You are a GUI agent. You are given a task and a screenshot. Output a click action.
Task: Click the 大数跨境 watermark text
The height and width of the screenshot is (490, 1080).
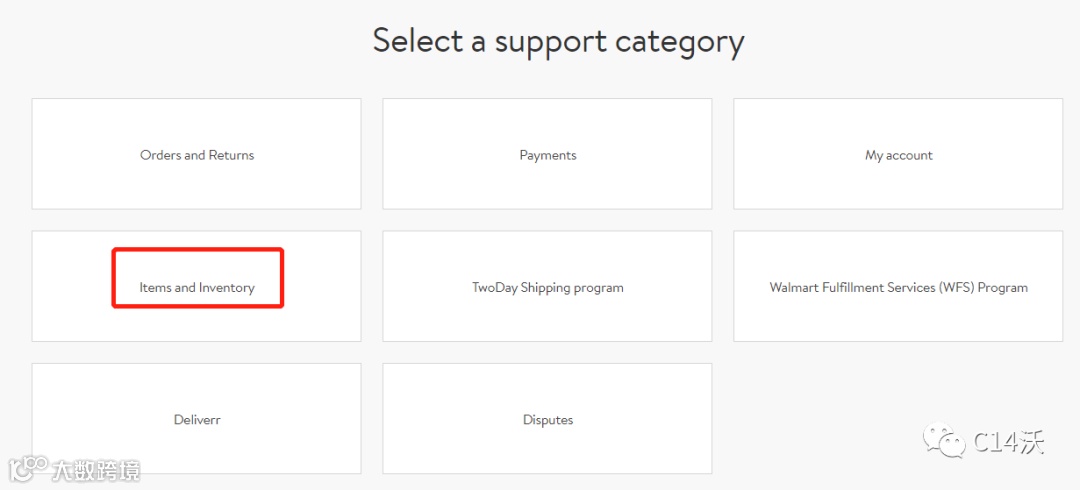coord(96,469)
